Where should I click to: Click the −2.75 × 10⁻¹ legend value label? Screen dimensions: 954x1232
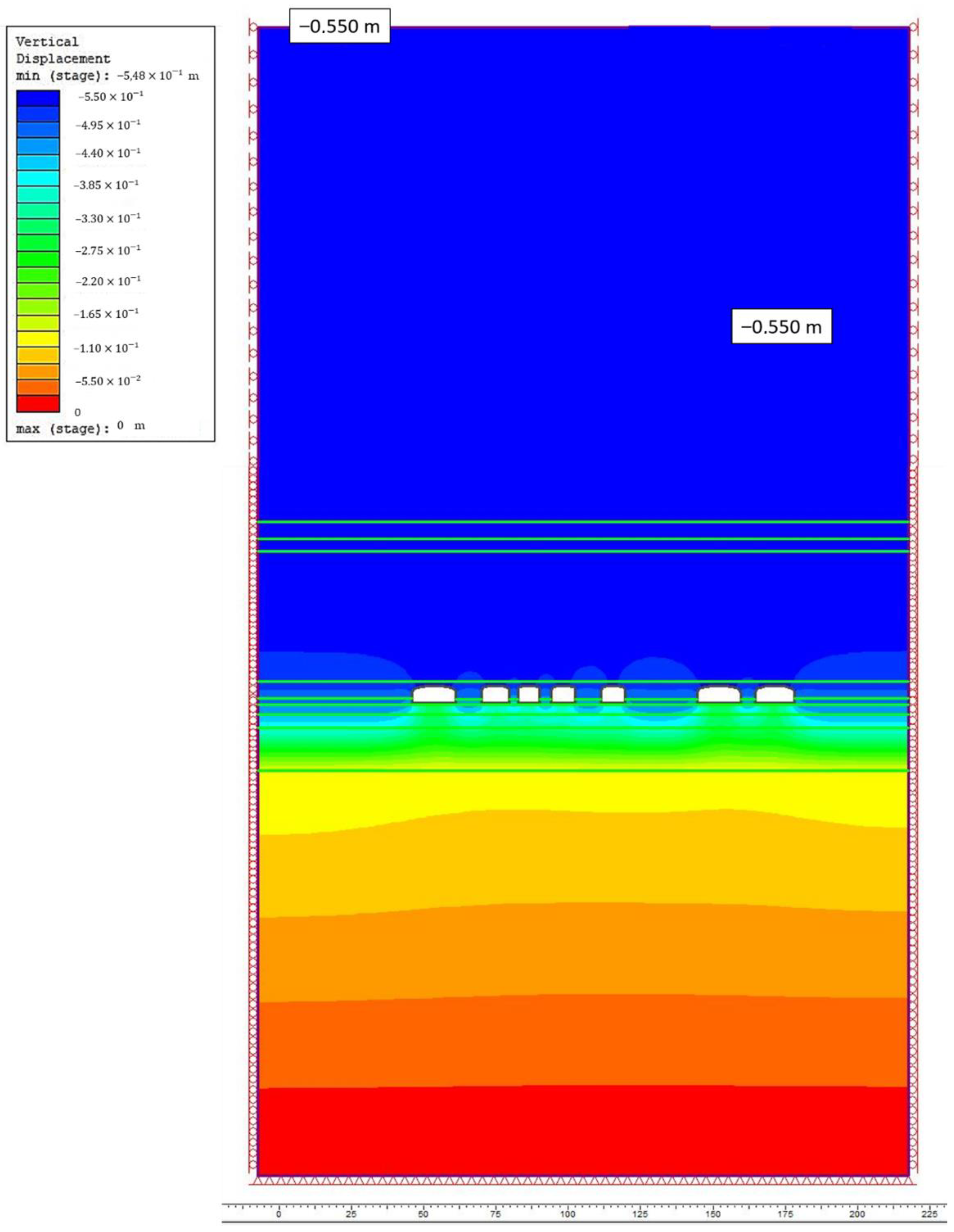click(x=108, y=250)
